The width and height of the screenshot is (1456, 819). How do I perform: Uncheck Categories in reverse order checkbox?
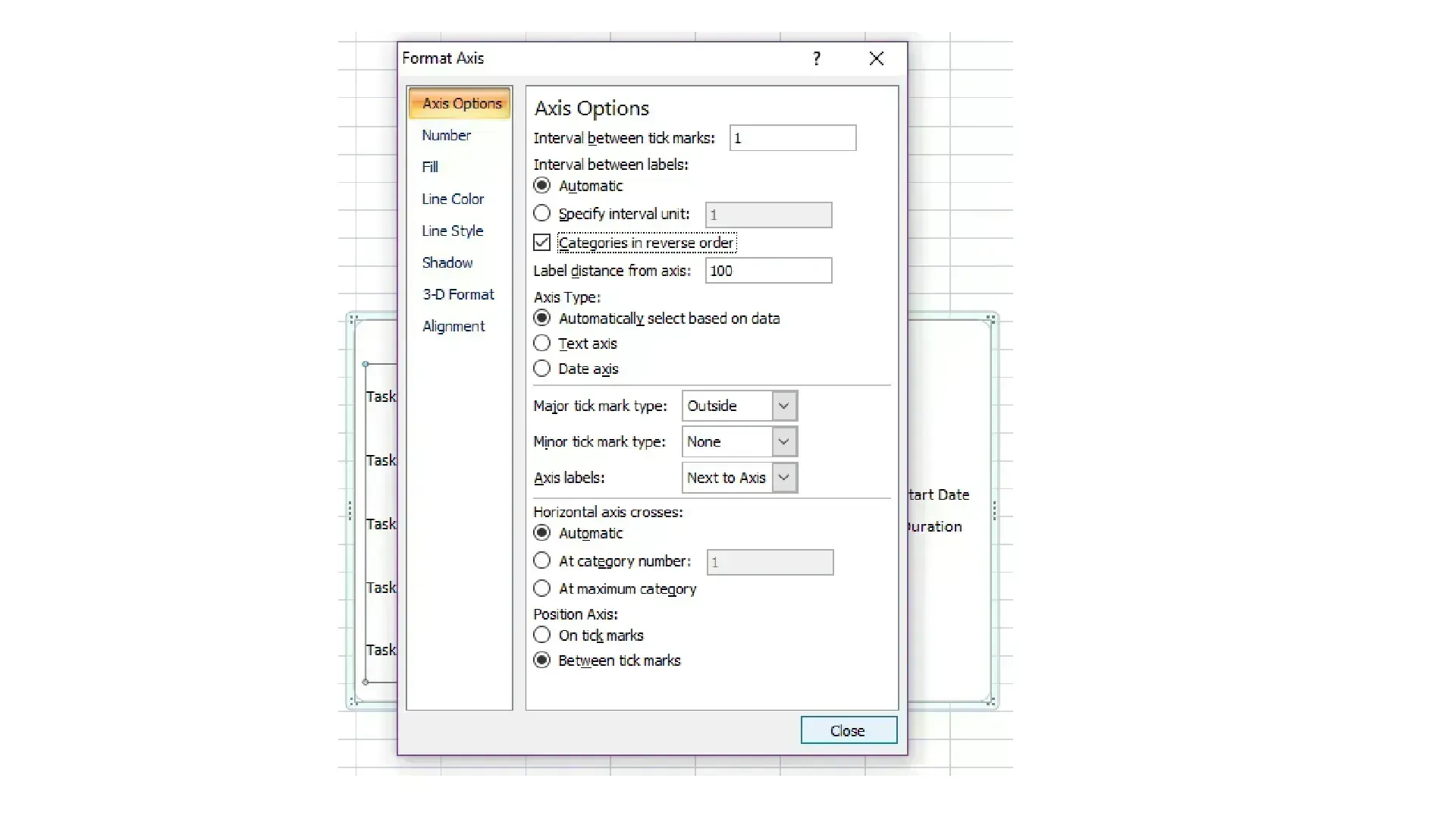point(541,243)
